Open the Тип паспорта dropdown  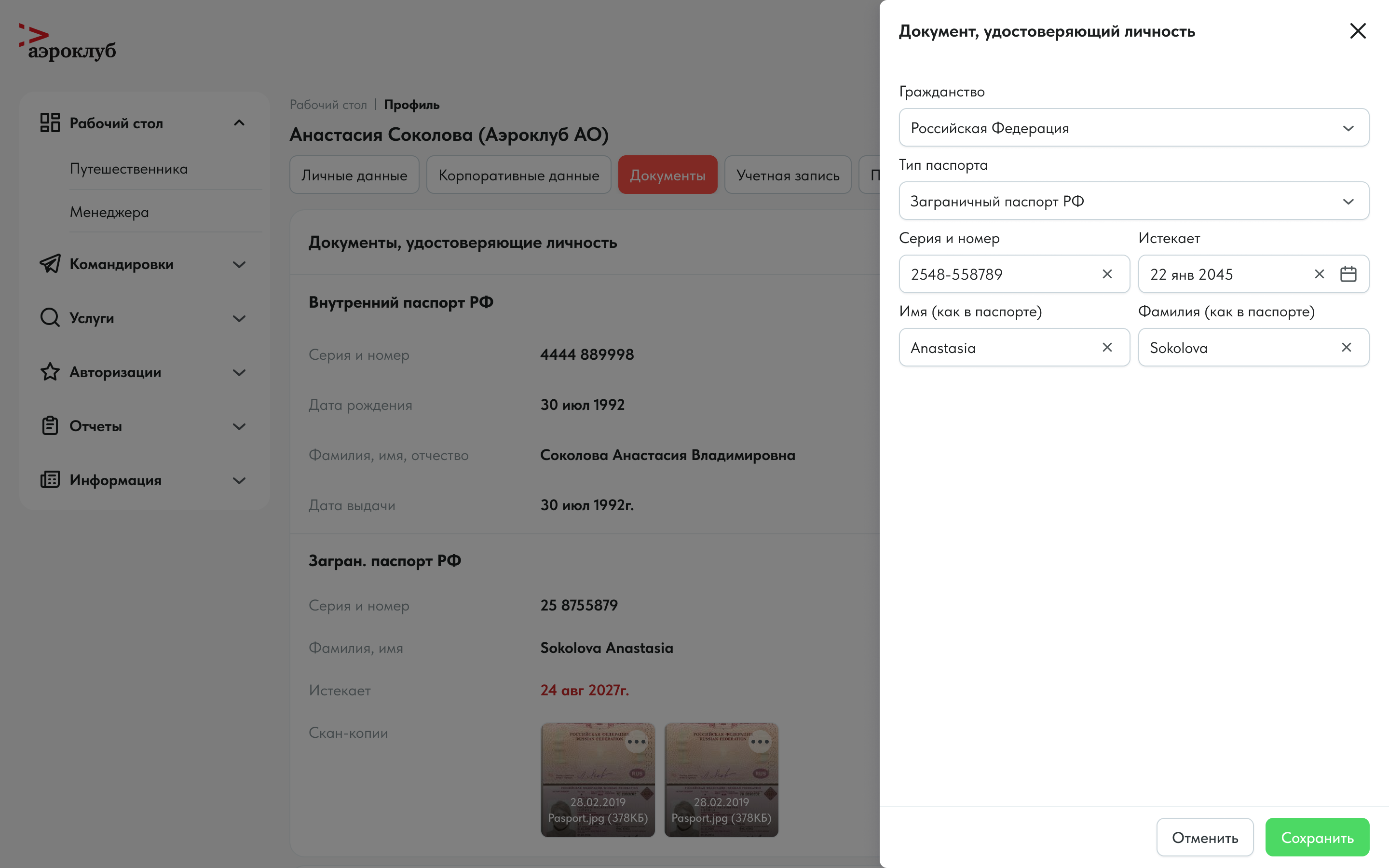click(x=1133, y=201)
